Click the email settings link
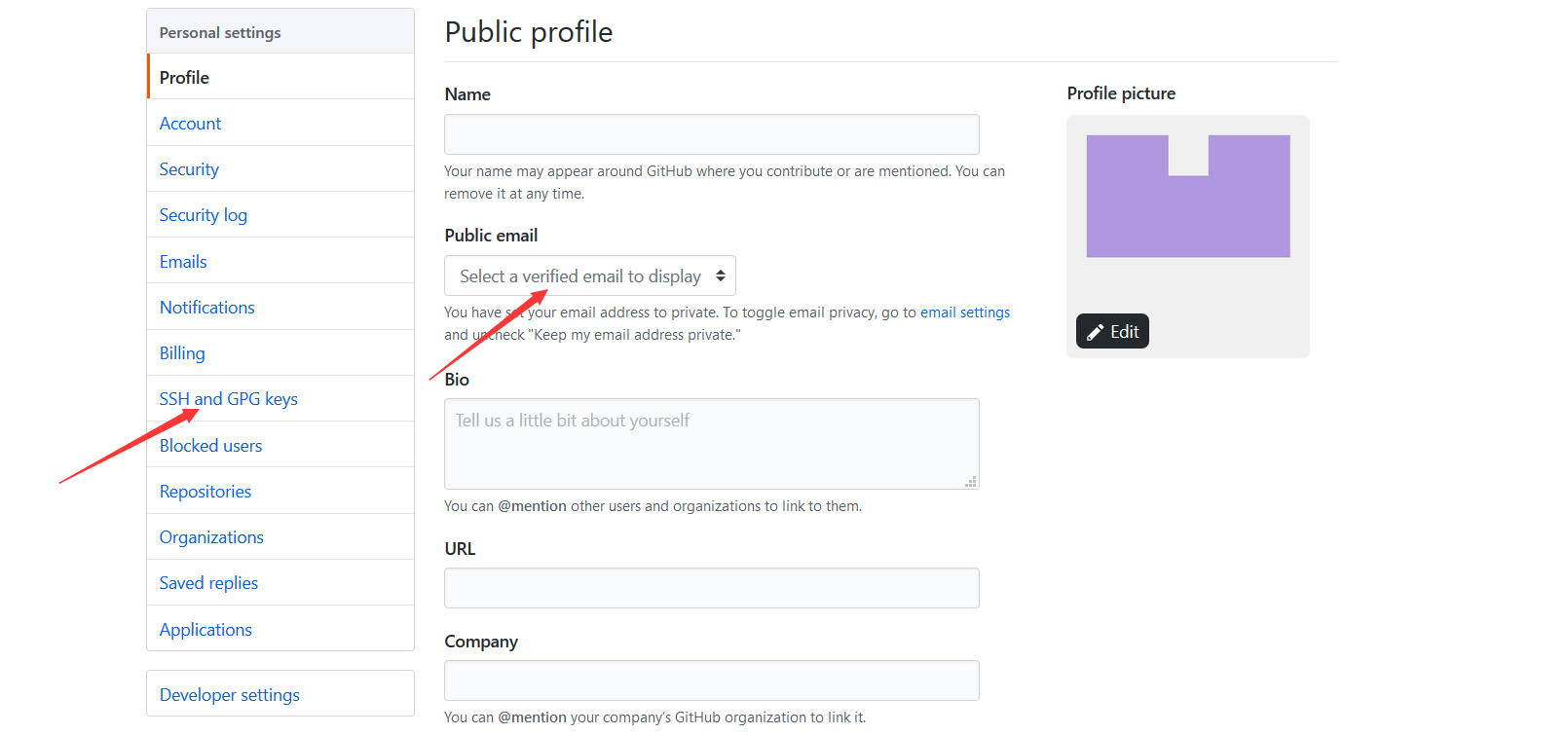This screenshot has height=735, width=1568. (965, 312)
